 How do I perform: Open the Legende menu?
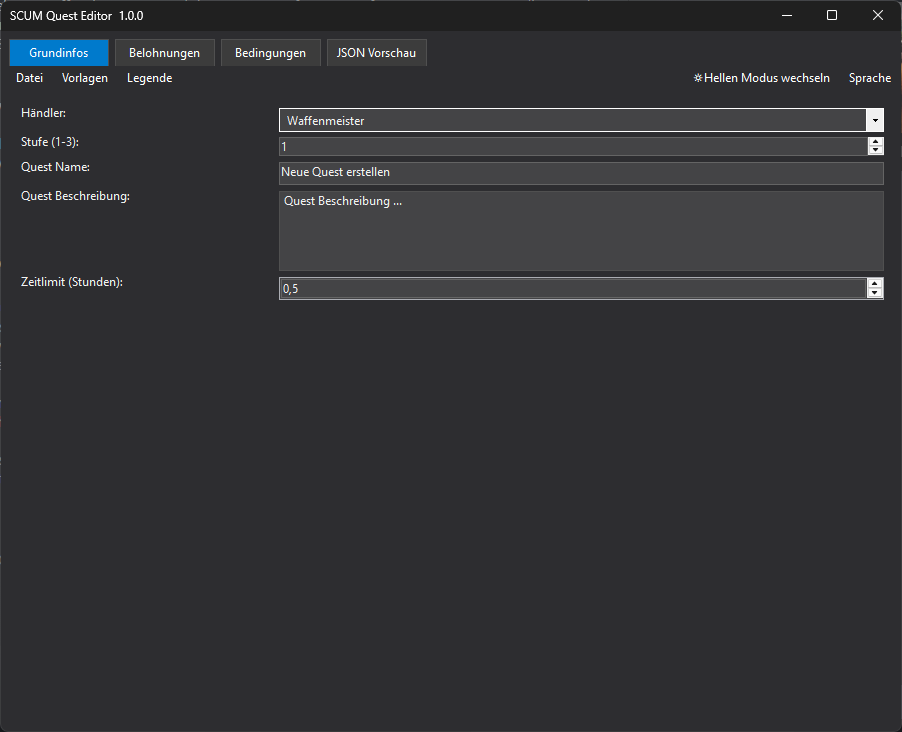tap(149, 78)
